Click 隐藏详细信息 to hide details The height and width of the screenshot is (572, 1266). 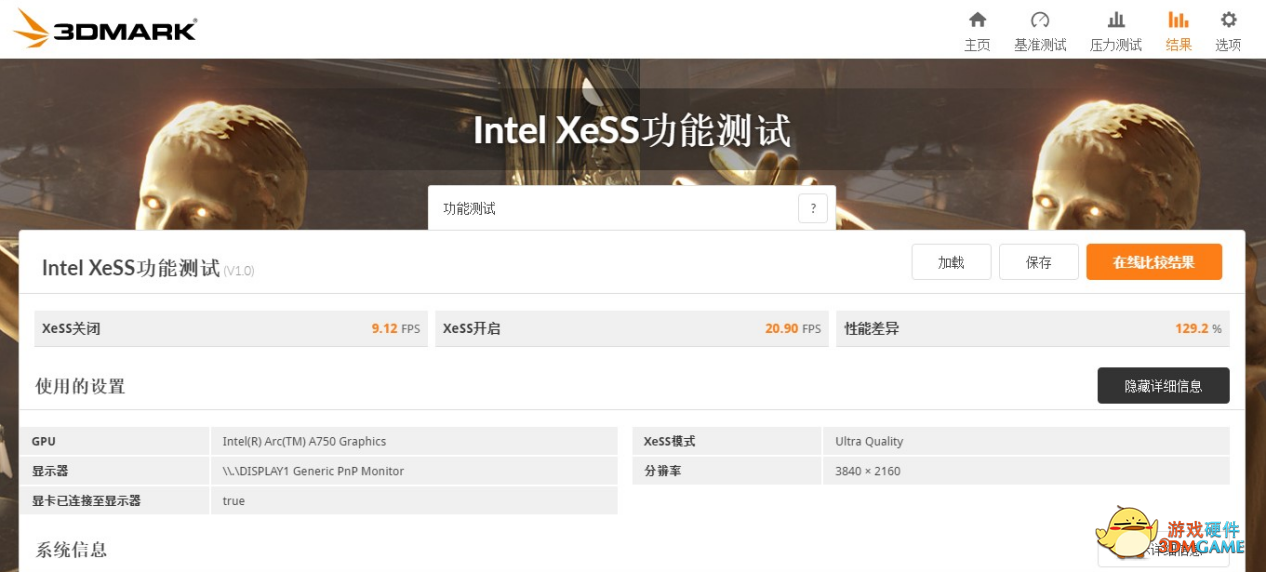point(1163,385)
